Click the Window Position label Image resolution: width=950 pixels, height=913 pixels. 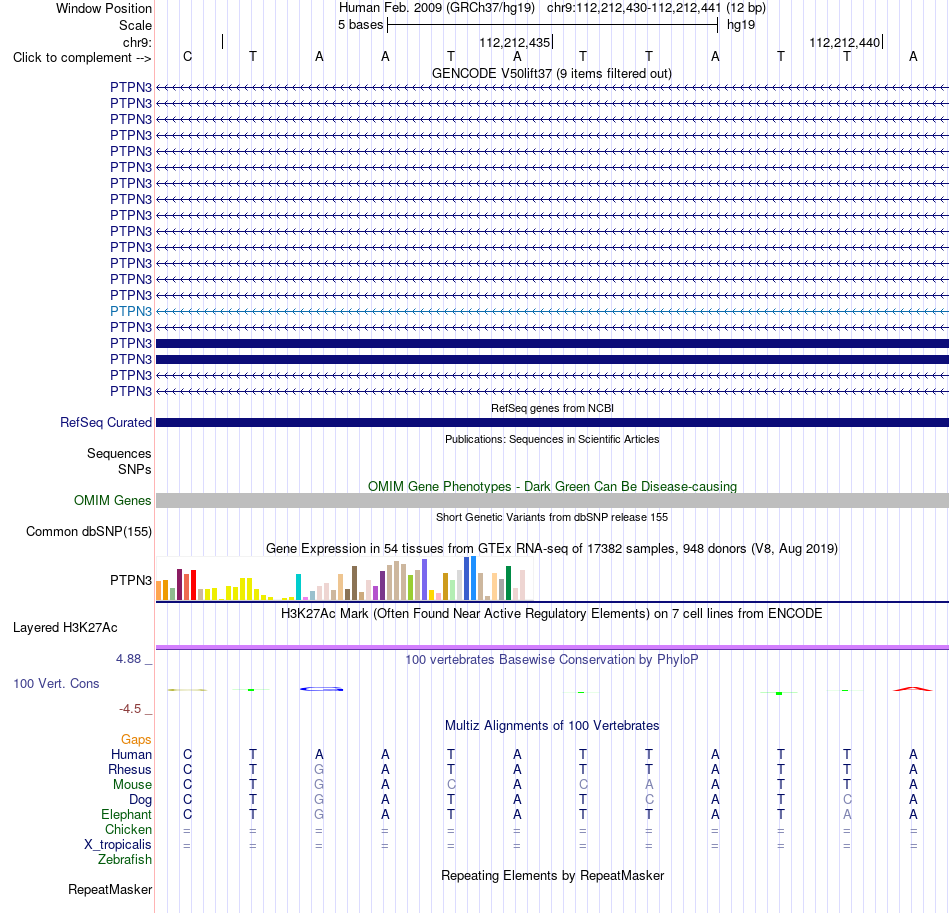pyautogui.click(x=104, y=8)
